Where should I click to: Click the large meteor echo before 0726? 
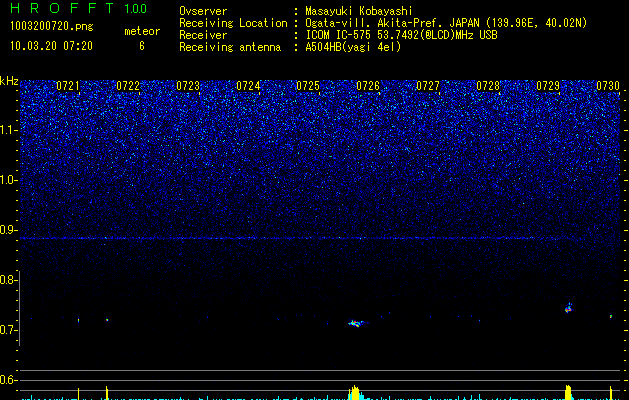(356, 323)
